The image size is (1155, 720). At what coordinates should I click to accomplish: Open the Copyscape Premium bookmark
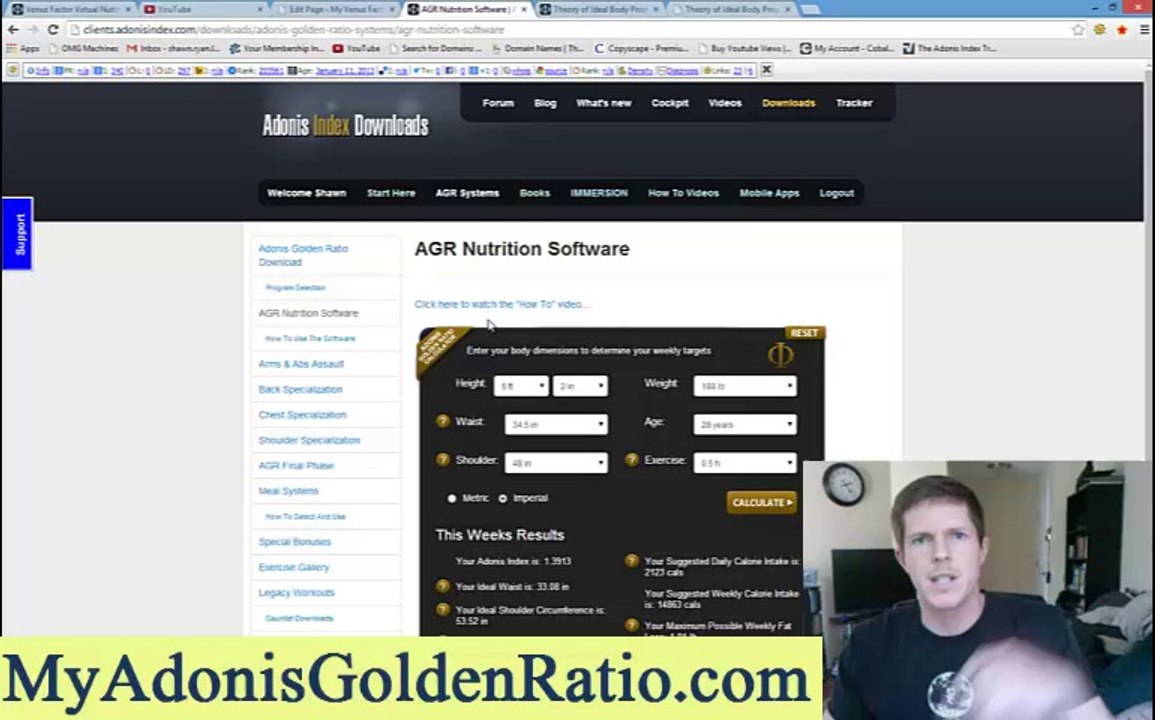(x=641, y=49)
